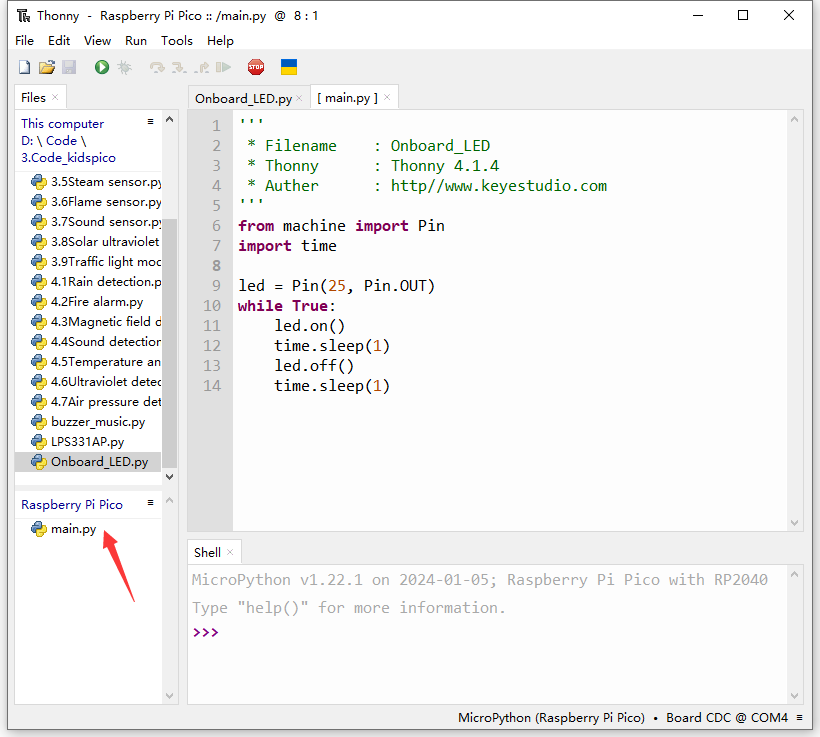820x737 pixels.
Task: Open the Tools menu
Action: (x=177, y=41)
